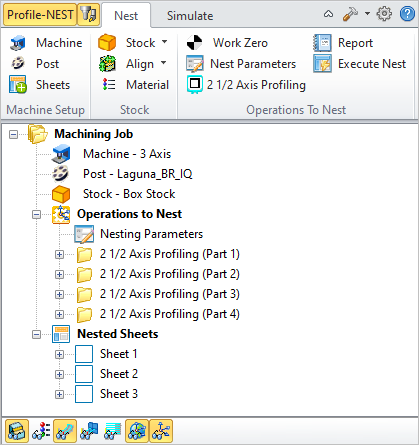
Task: Click the Post processor icon in ribbon
Action: [x=17, y=63]
